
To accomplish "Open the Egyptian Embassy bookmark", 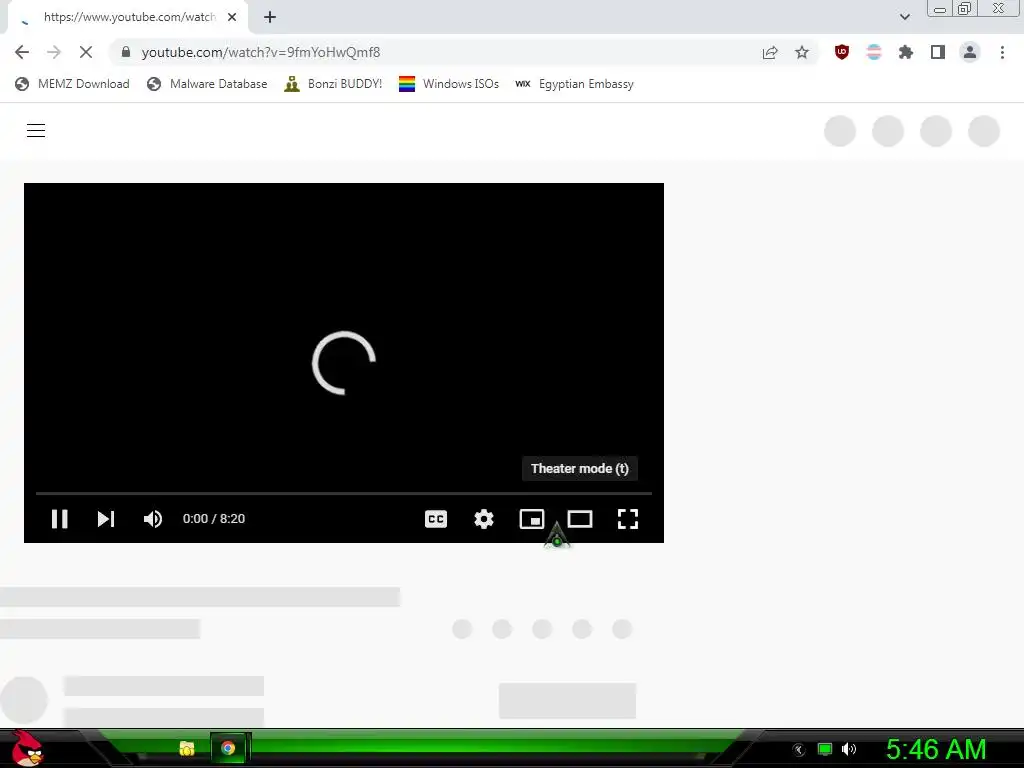I will [x=575, y=84].
